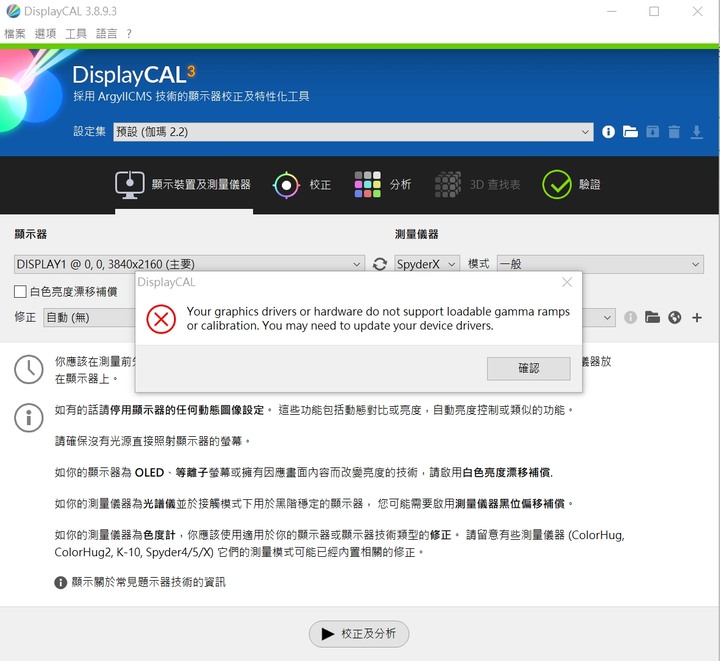Switch to the 顯示裝置及測量儀器 tab
This screenshot has width=720, height=661.
tap(183, 185)
